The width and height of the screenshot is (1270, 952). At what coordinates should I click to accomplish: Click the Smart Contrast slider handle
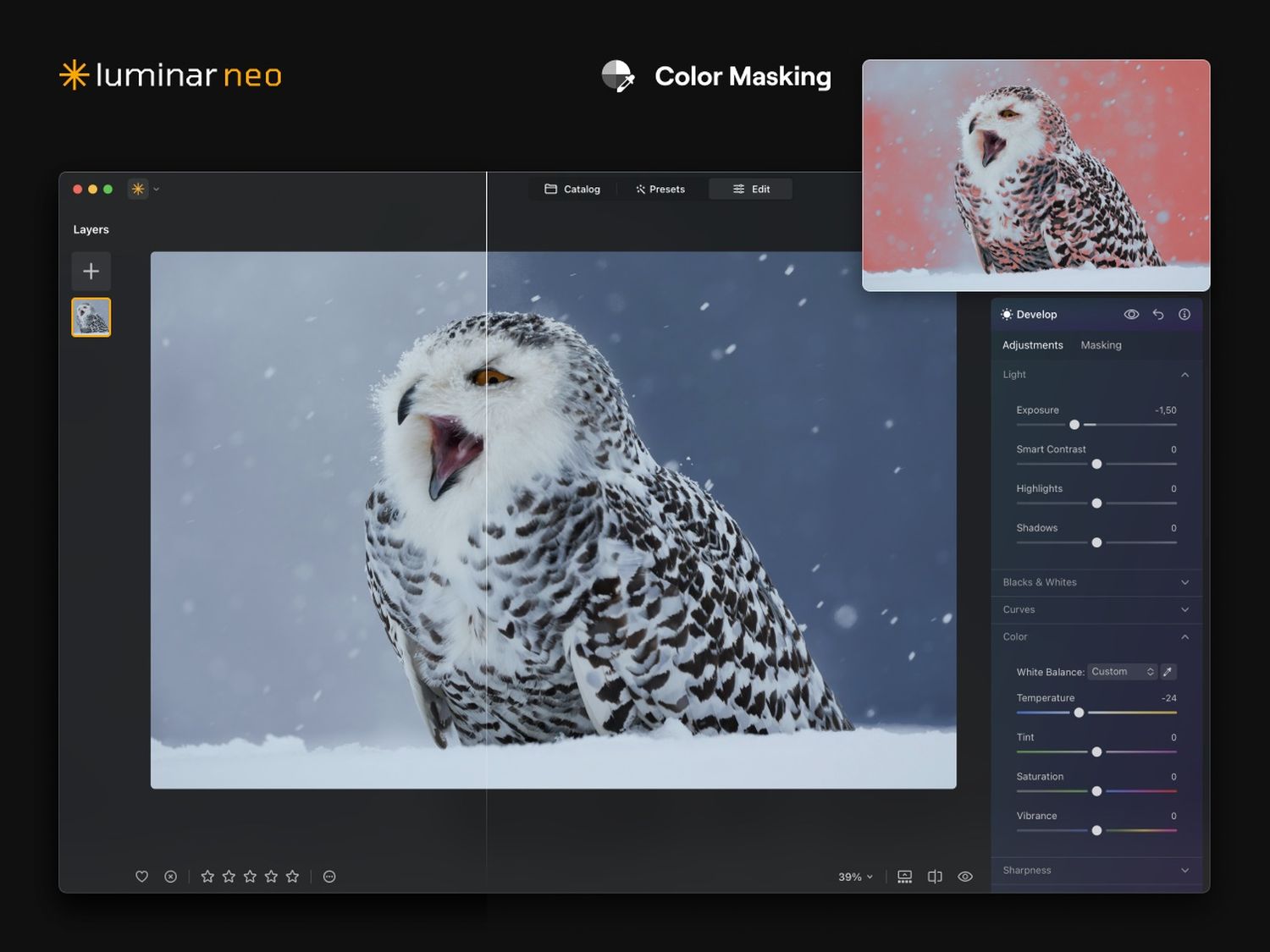click(x=1096, y=464)
